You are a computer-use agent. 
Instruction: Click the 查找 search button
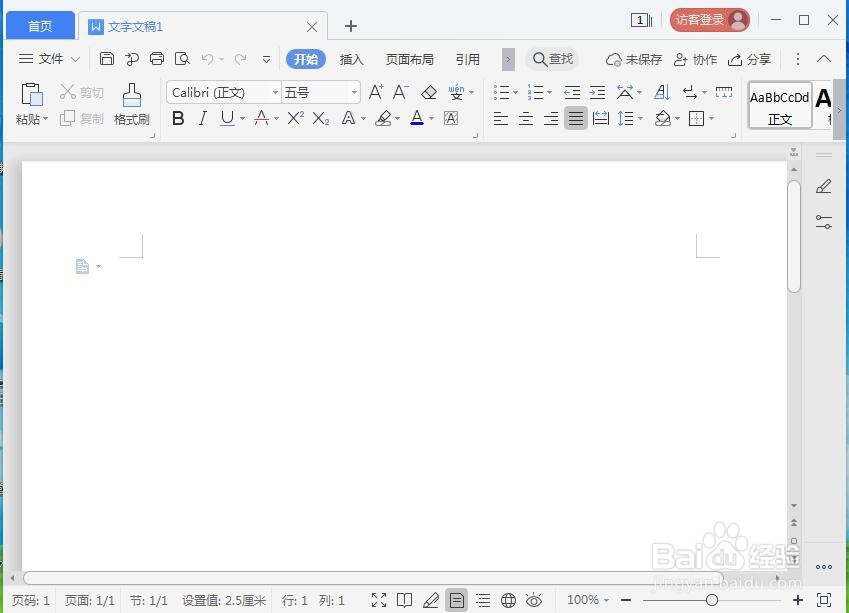pos(552,58)
